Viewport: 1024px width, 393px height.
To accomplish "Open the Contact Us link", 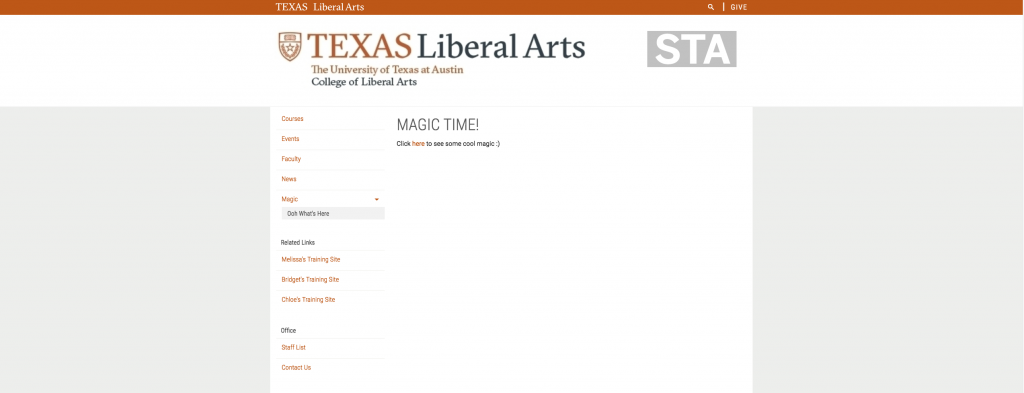I will (296, 368).
